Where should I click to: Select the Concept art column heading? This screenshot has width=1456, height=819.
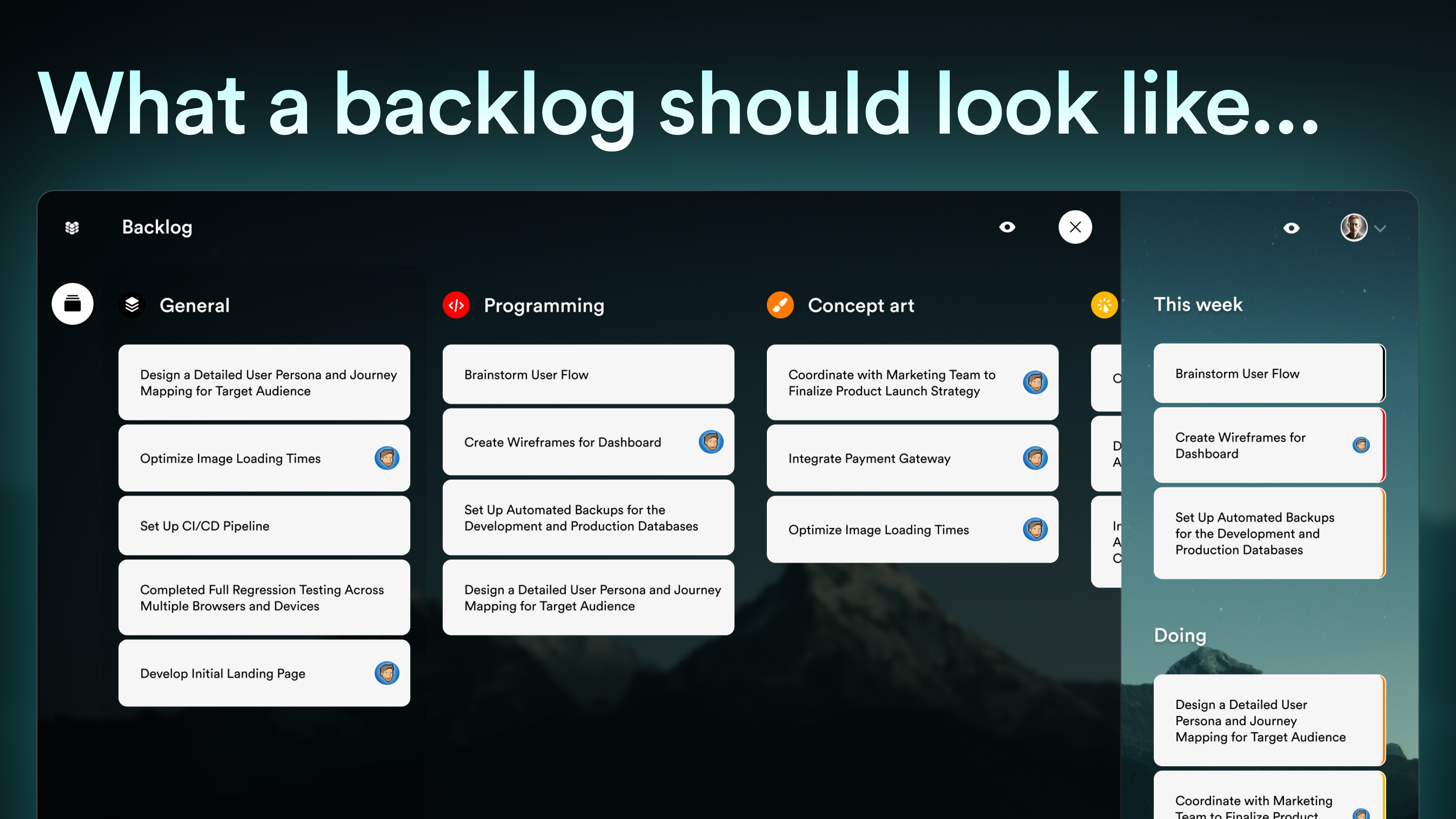pos(861,305)
